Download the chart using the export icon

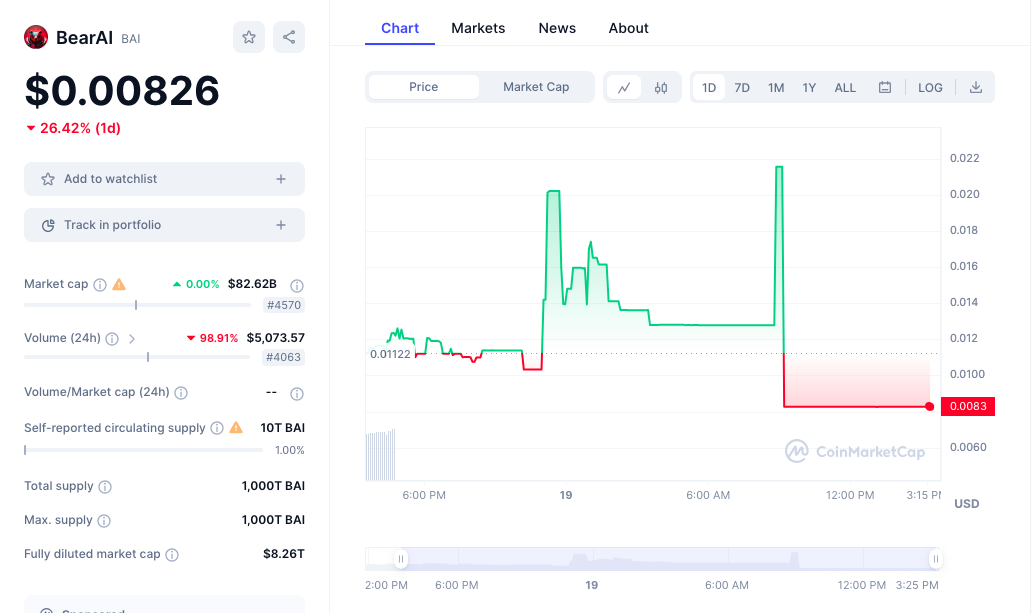[975, 87]
